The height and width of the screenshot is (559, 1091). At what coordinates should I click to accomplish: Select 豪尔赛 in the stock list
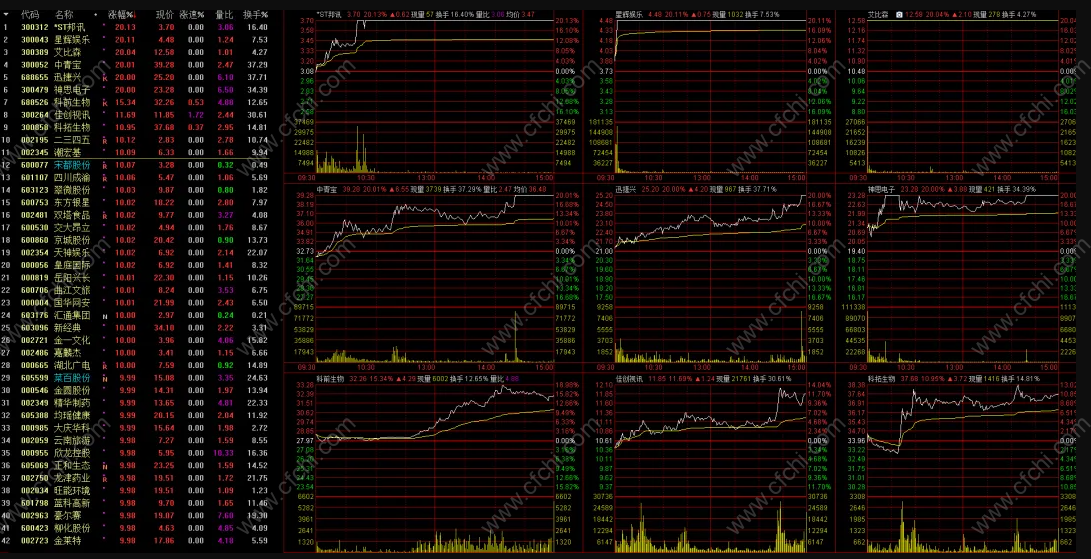click(x=68, y=516)
